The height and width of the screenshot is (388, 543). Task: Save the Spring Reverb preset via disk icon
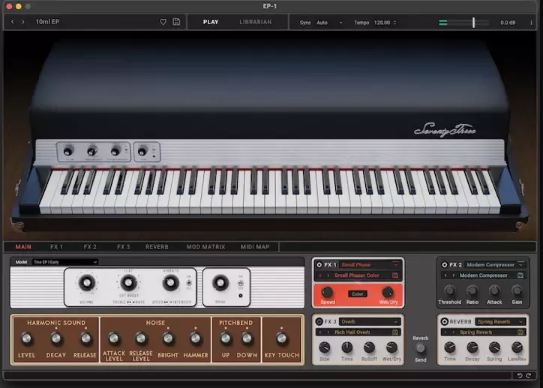coord(520,332)
